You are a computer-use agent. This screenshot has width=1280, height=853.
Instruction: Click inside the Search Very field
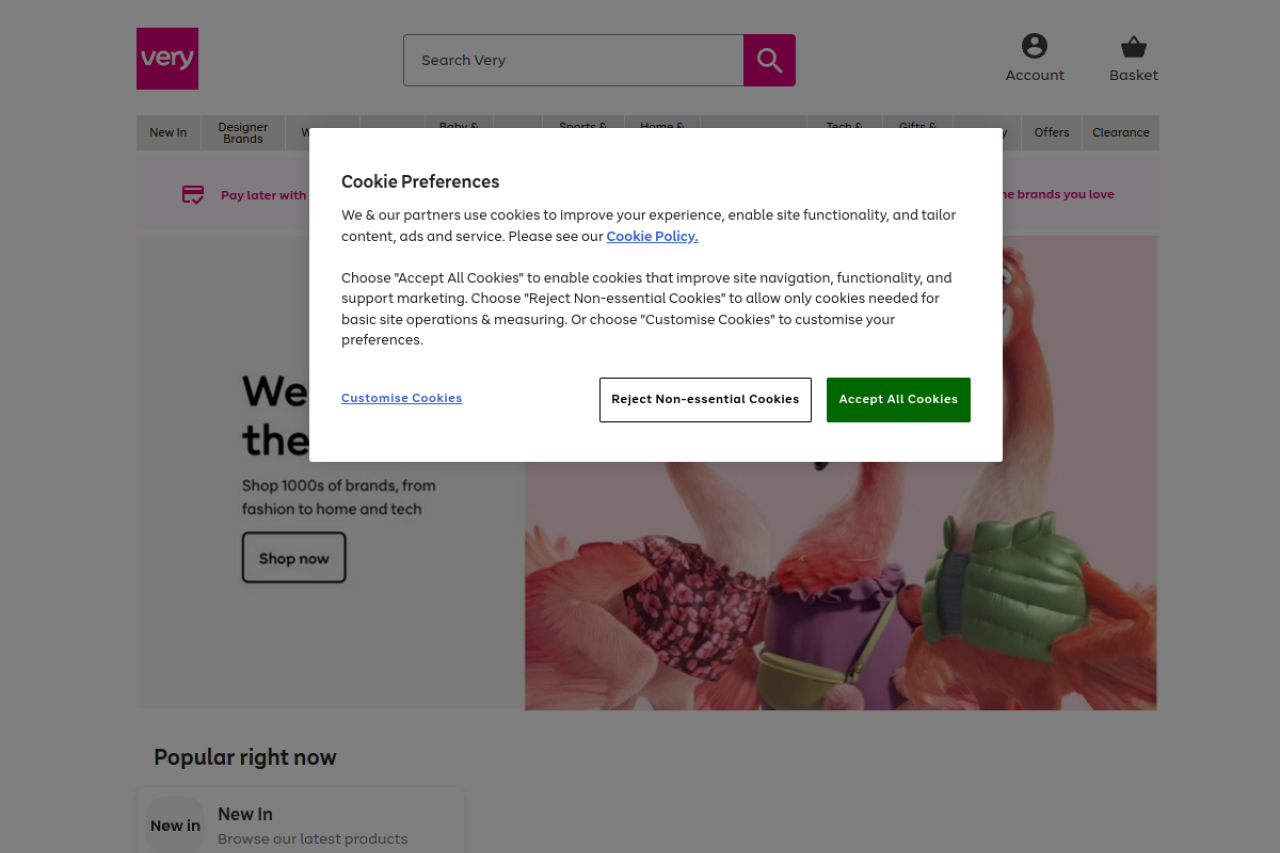pyautogui.click(x=573, y=60)
